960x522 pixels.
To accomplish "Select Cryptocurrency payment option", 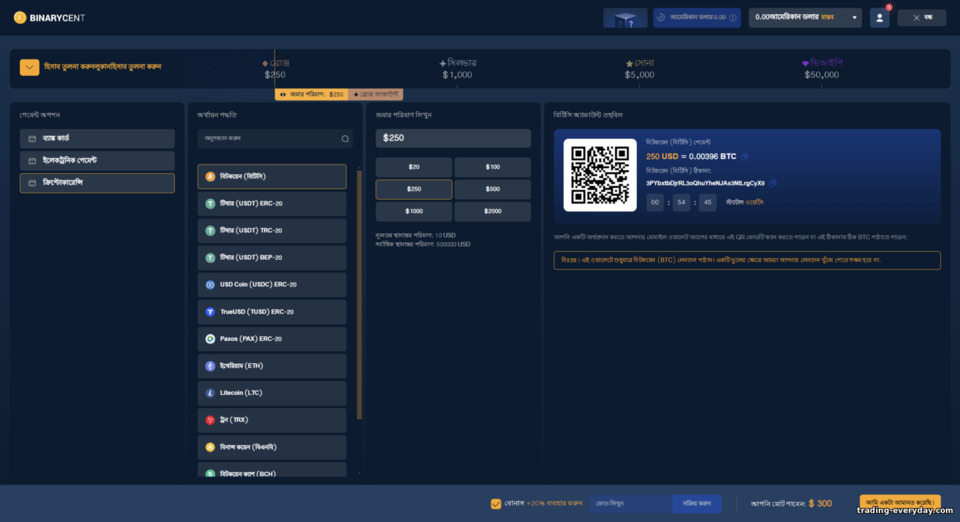I will tap(97, 182).
